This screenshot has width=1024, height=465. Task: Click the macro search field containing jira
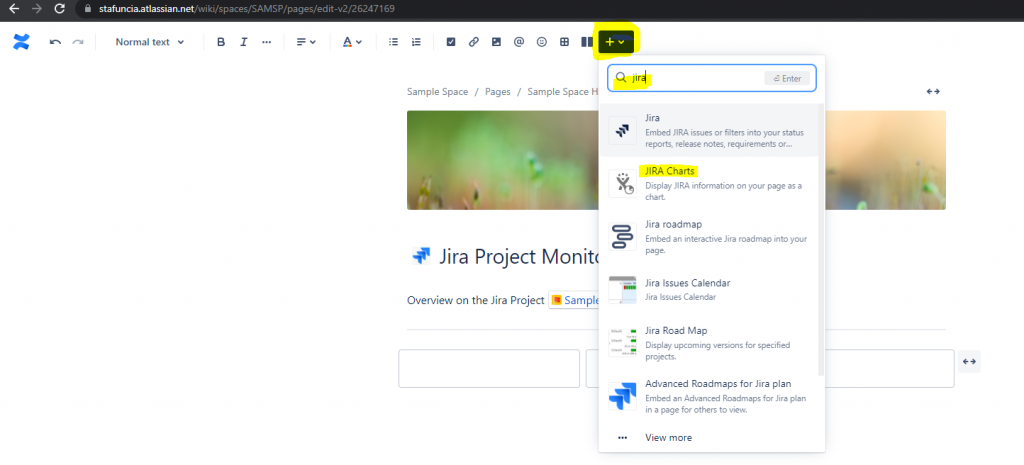tap(712, 78)
